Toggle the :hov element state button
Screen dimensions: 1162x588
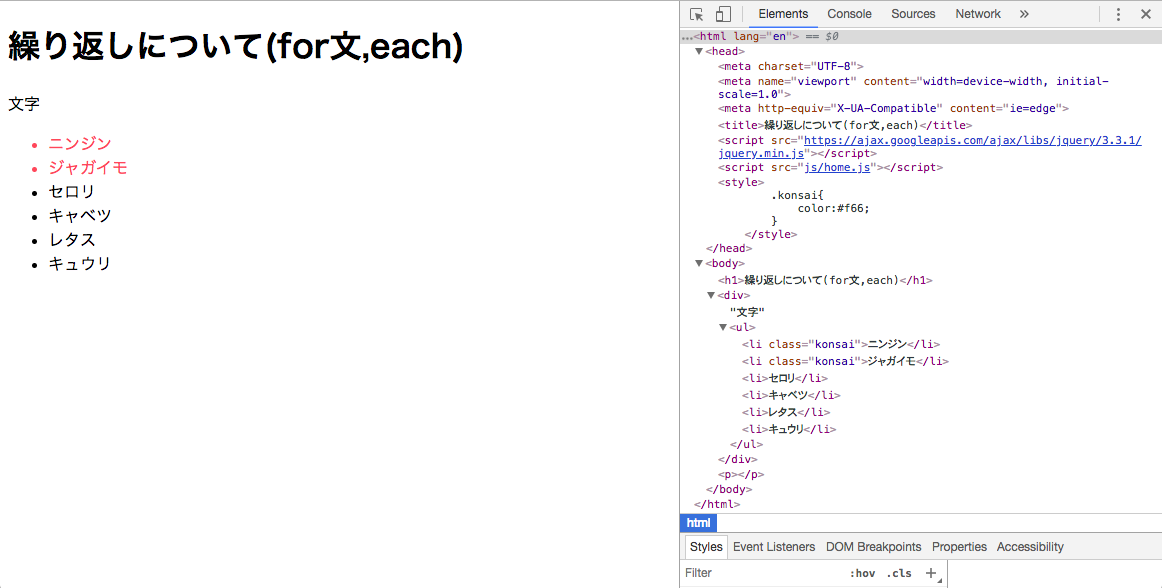[x=862, y=573]
